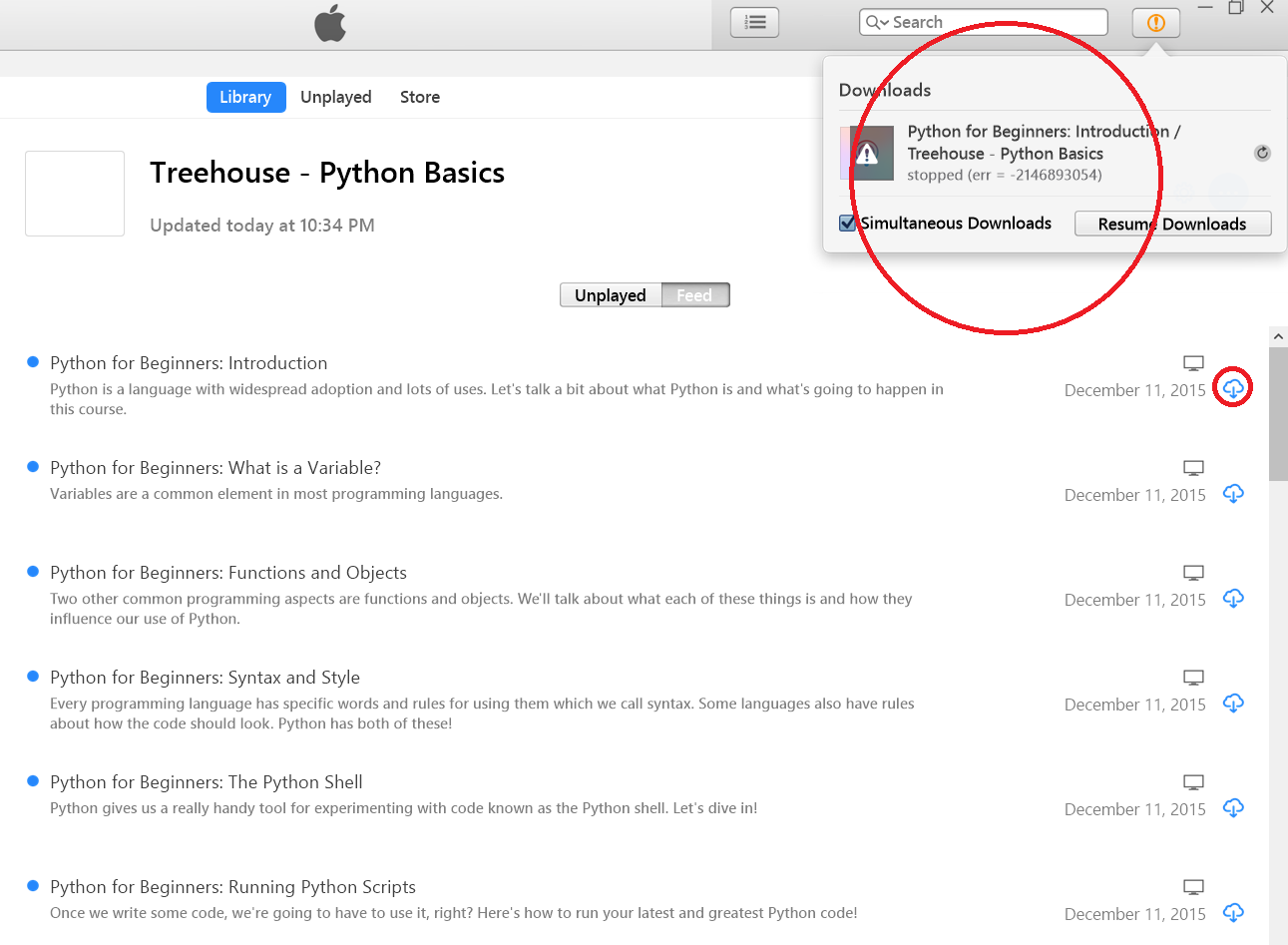Click into the Search field
1288x945 pixels.
(x=983, y=22)
